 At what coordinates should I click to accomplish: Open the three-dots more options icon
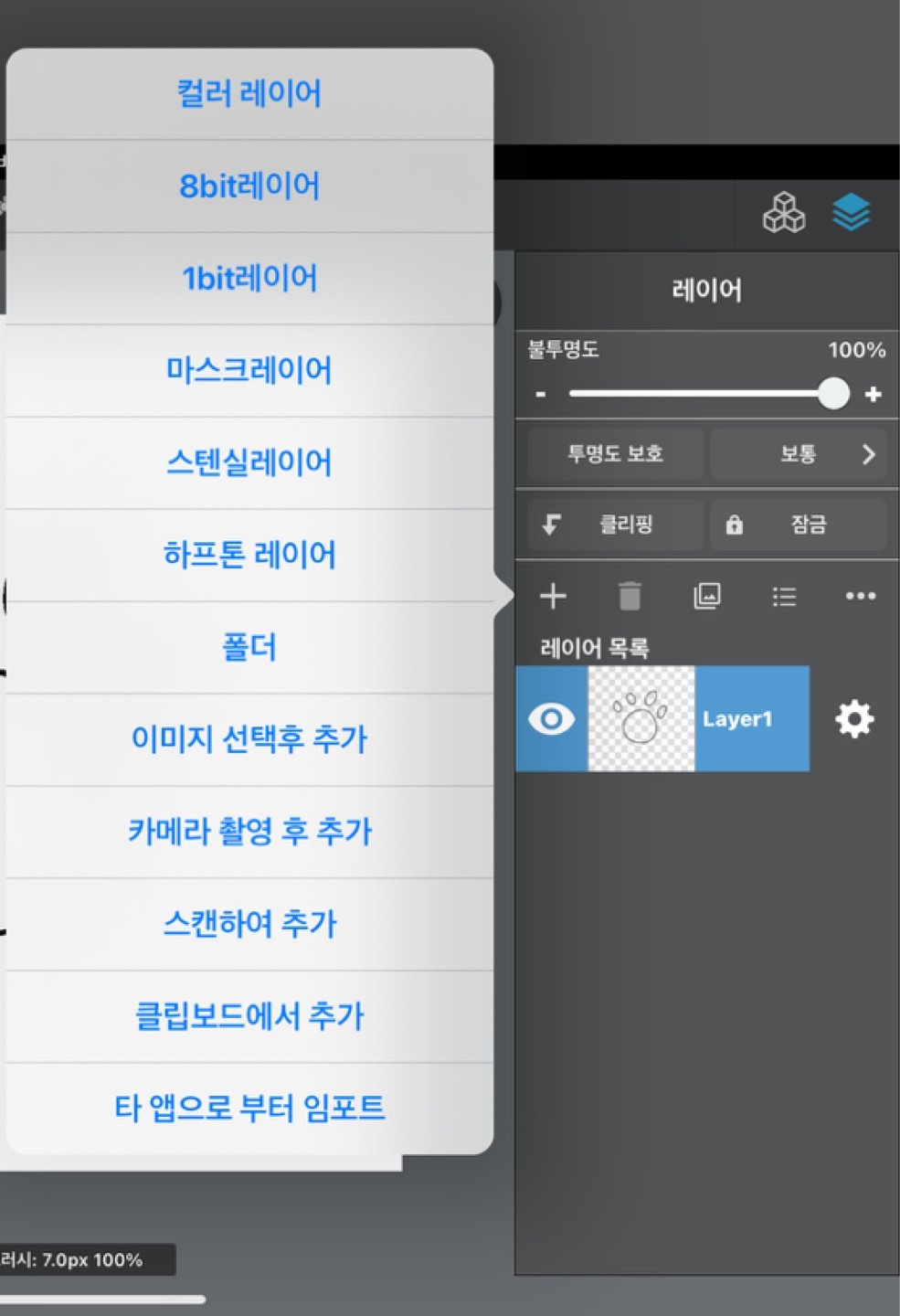861,596
